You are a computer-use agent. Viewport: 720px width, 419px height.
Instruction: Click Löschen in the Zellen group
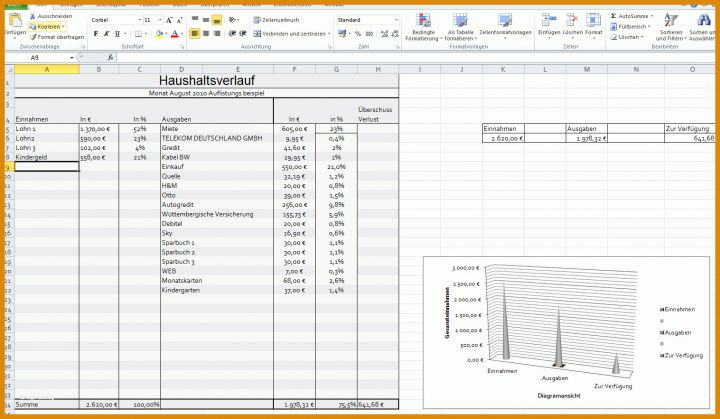click(x=572, y=25)
